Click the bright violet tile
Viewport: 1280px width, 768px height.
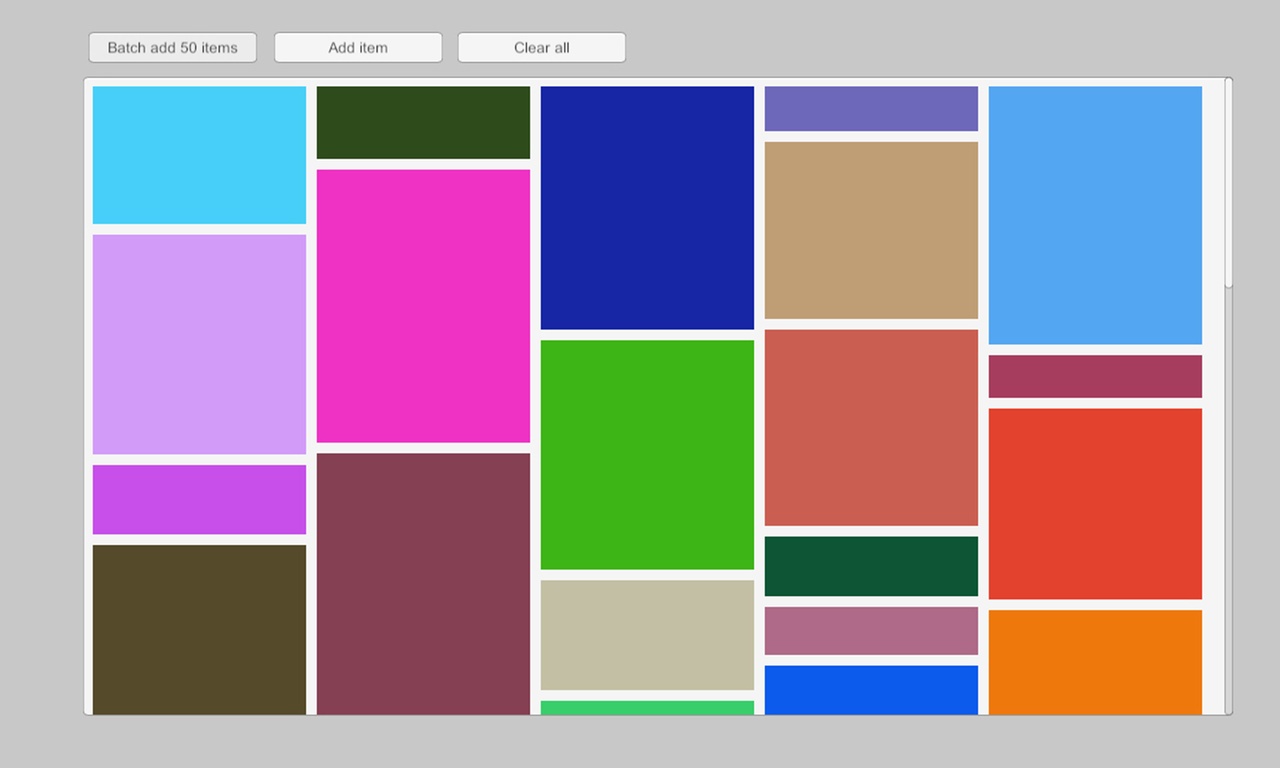[x=199, y=499]
